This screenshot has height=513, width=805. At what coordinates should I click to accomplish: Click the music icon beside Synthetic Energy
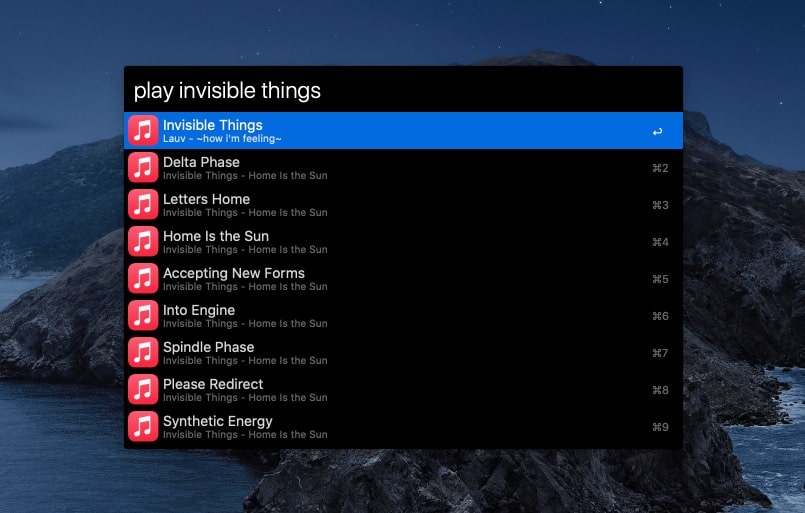pos(143,426)
